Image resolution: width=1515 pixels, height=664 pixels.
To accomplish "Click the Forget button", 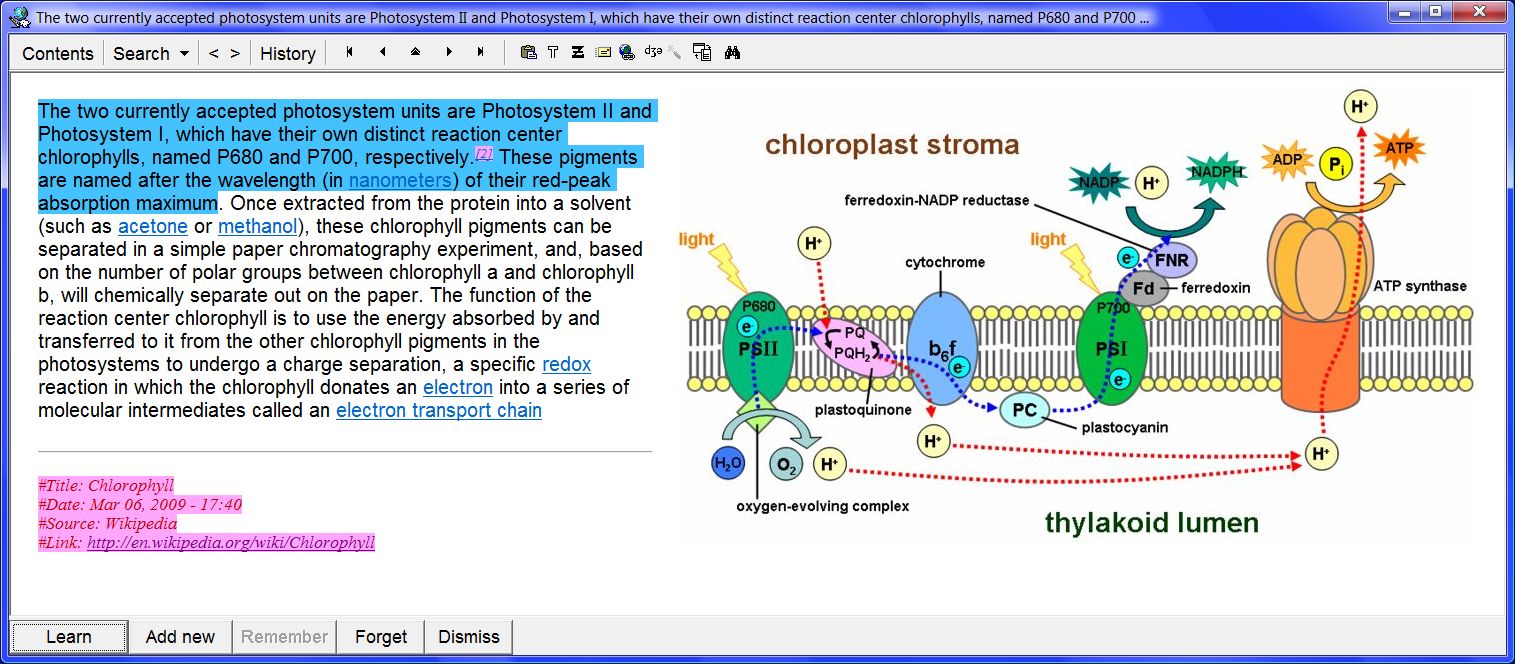I will pos(381,637).
